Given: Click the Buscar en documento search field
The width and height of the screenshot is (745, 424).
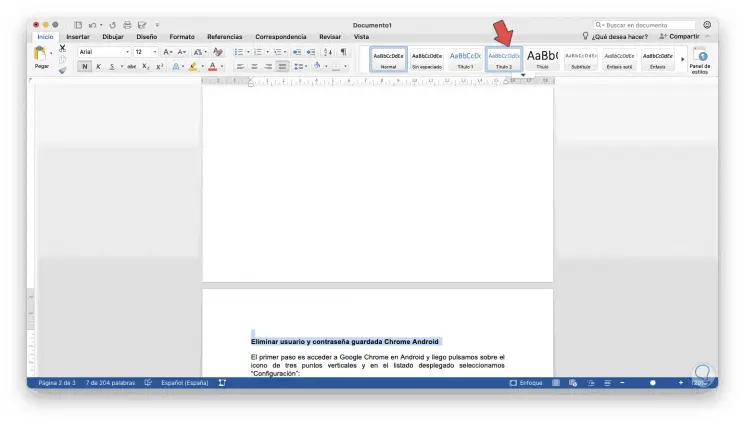Looking at the screenshot, I should 645,25.
